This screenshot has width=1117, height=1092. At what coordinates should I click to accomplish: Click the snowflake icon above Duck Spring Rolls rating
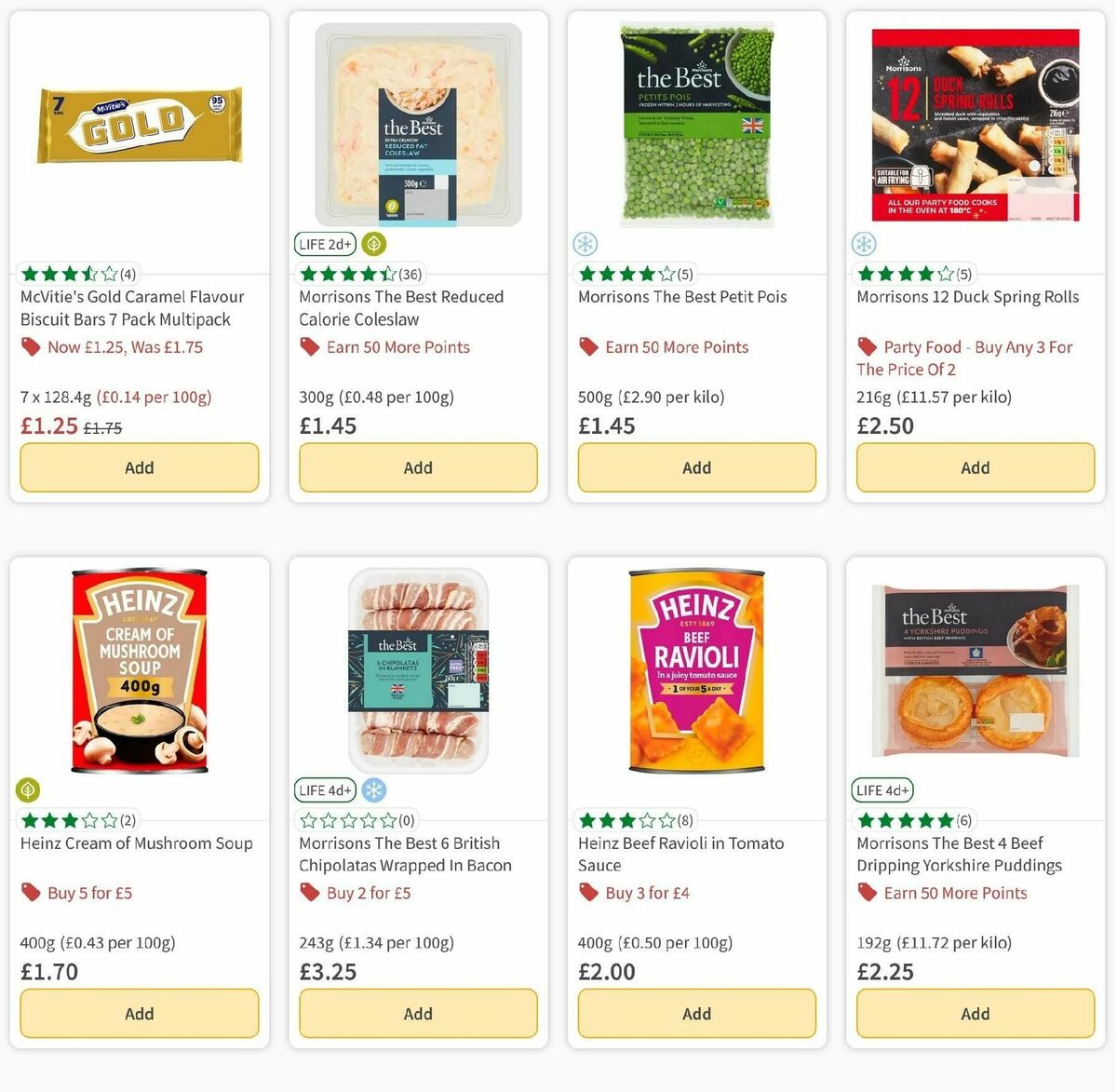coord(863,243)
